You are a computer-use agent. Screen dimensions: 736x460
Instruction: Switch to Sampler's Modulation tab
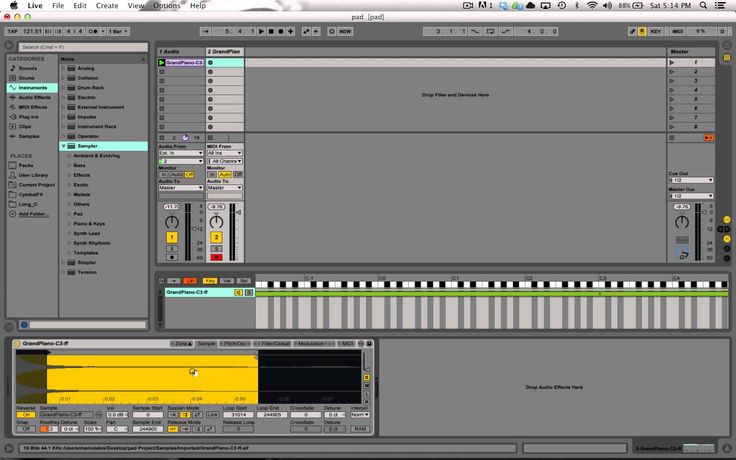pyautogui.click(x=314, y=344)
